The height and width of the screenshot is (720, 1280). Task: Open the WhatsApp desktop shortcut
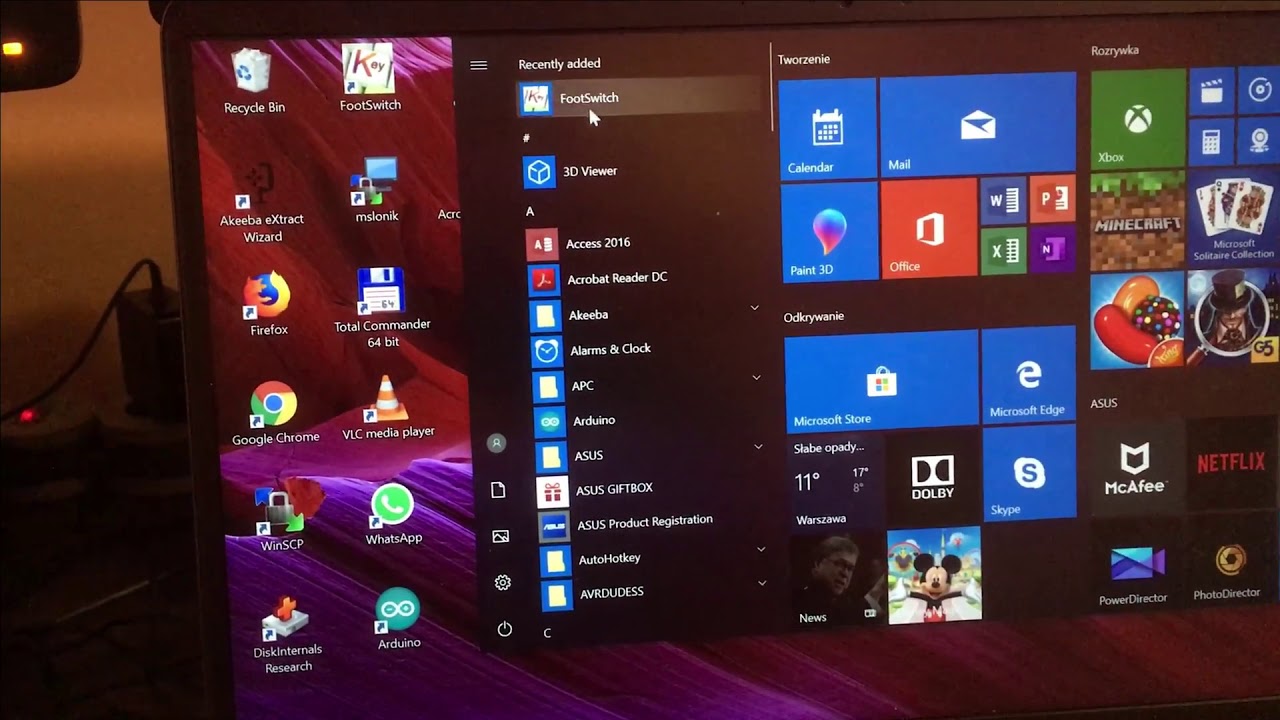point(393,514)
